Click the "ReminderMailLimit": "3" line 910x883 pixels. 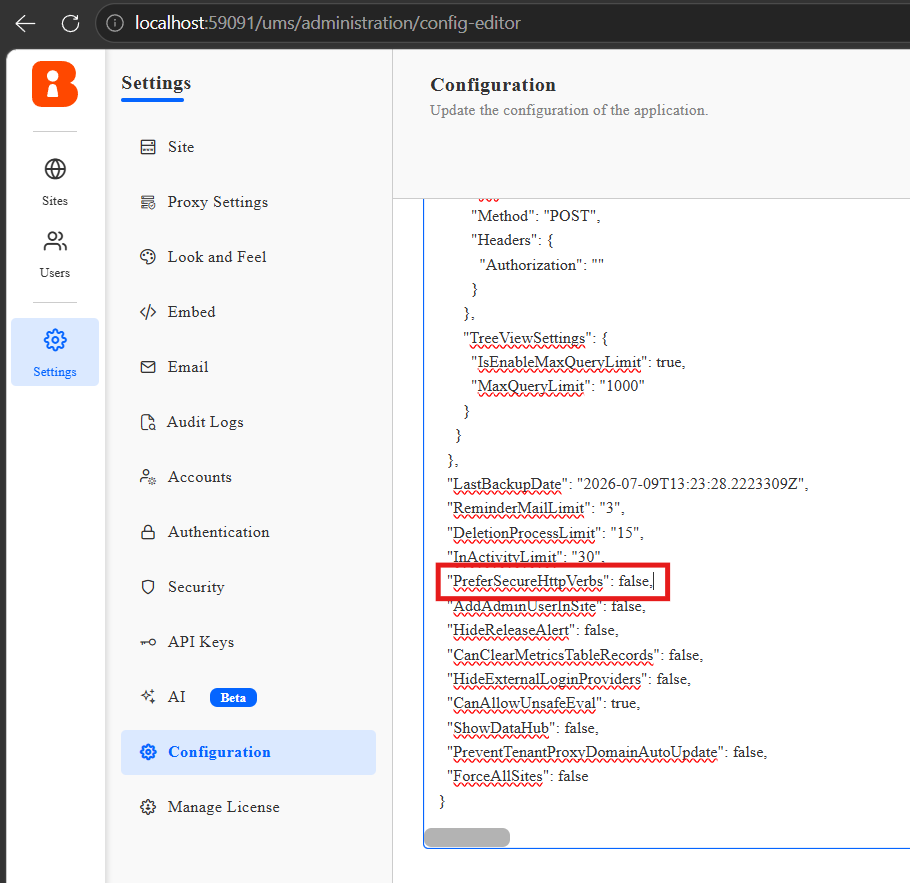(536, 509)
